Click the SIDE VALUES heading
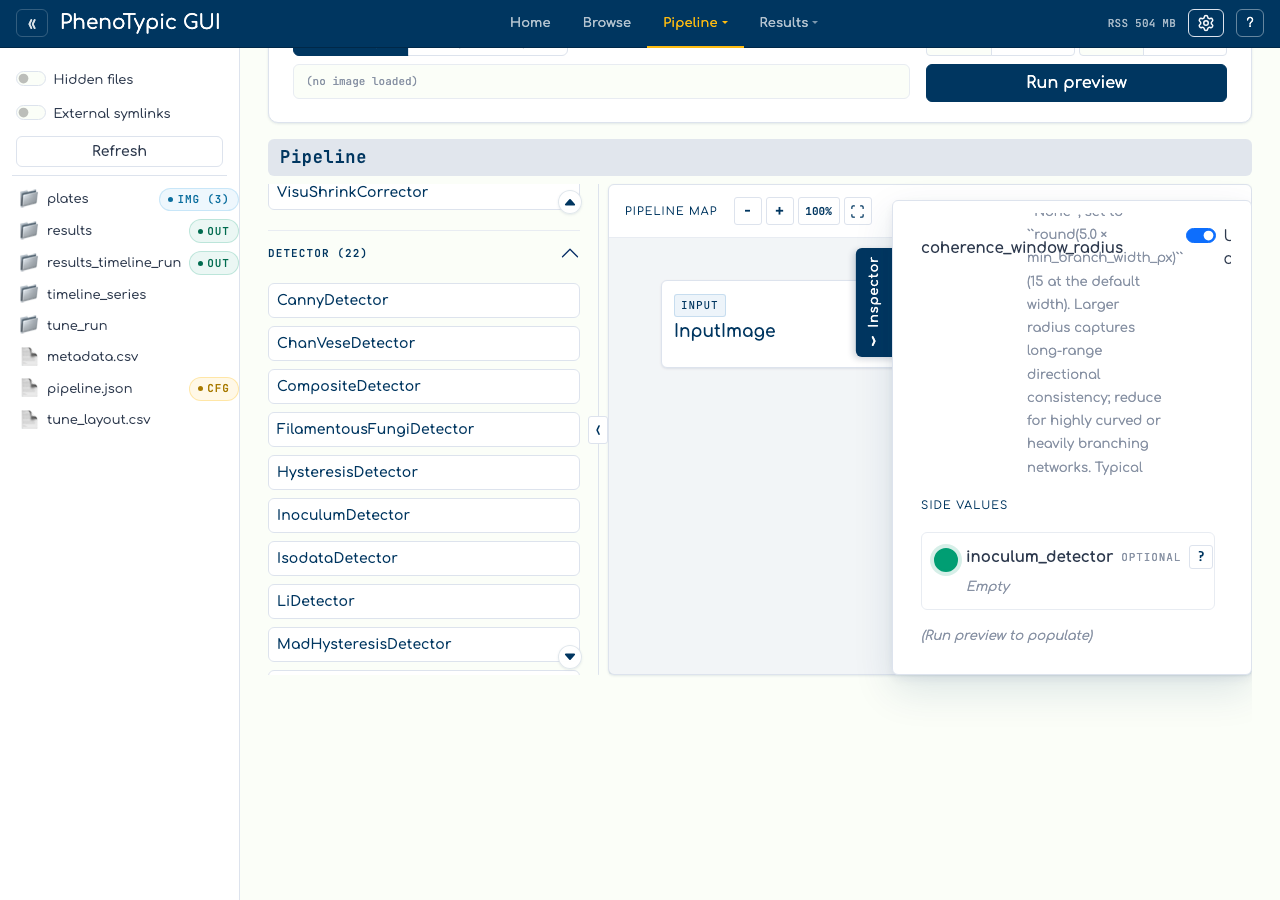 point(964,505)
